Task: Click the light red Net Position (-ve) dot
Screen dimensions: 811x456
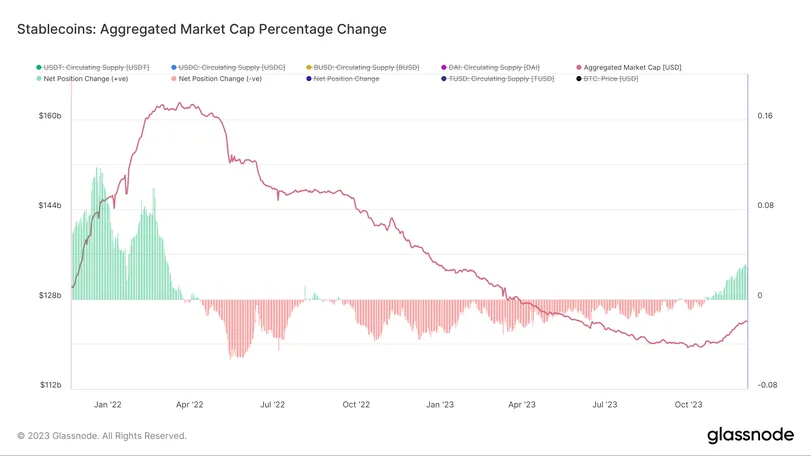Action: pyautogui.click(x=174, y=78)
